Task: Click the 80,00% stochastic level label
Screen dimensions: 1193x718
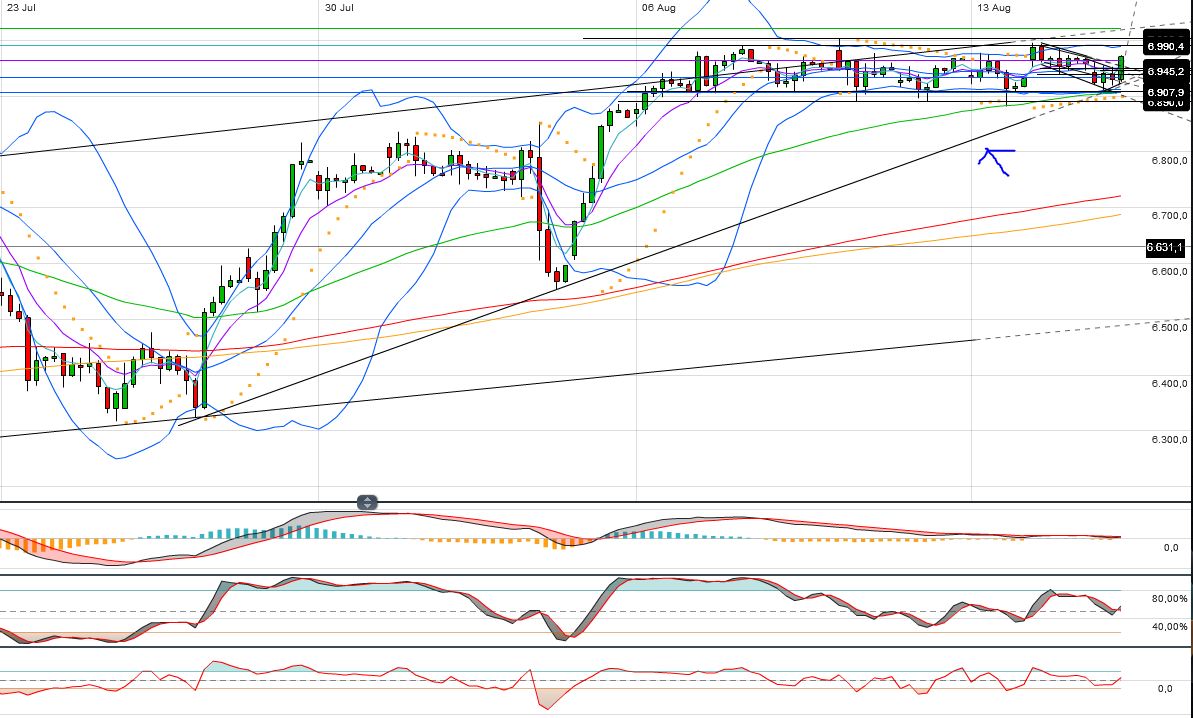Action: point(1169,599)
